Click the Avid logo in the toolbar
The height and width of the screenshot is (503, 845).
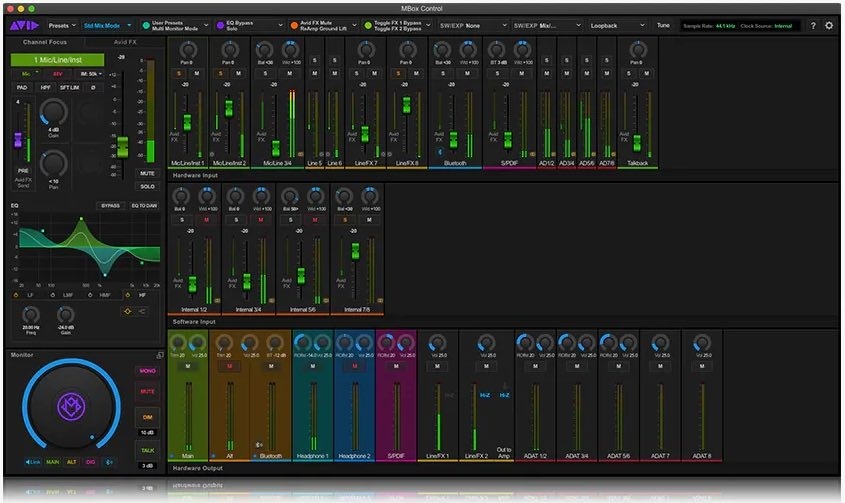point(24,25)
